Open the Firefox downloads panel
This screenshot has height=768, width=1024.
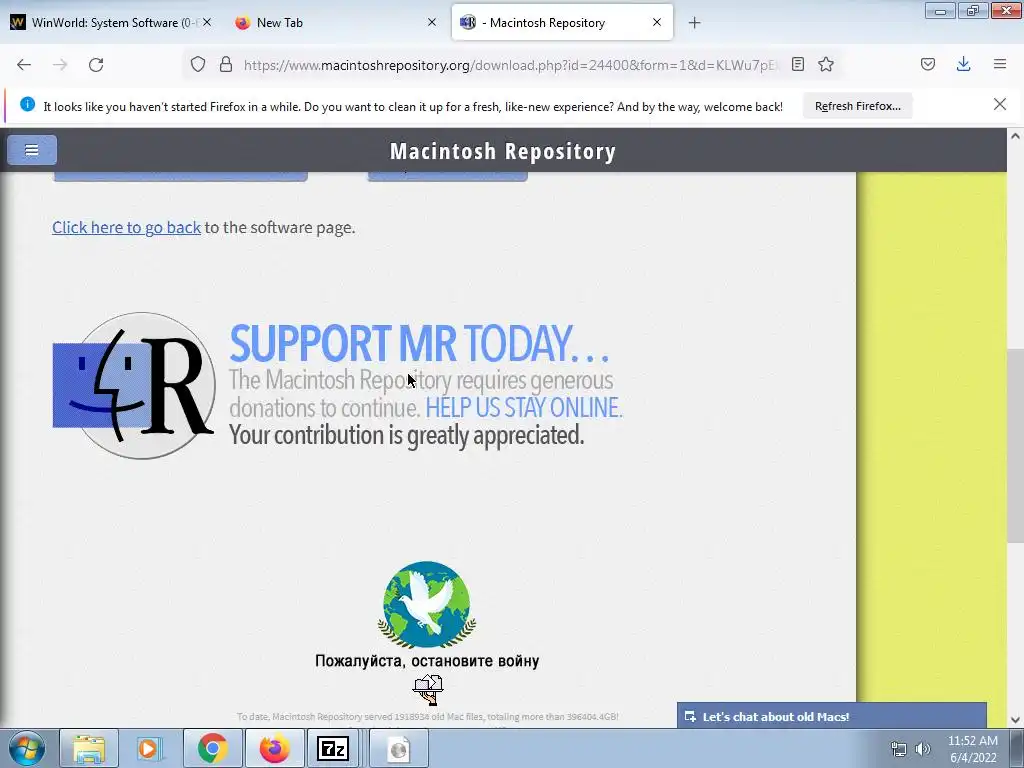pos(963,64)
